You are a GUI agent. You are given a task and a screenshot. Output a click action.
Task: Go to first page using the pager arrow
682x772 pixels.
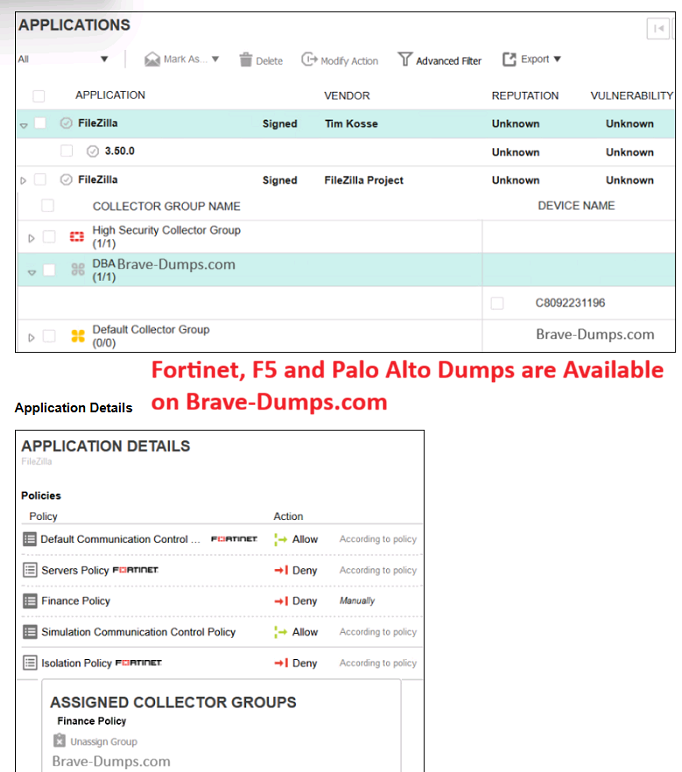coord(658,29)
